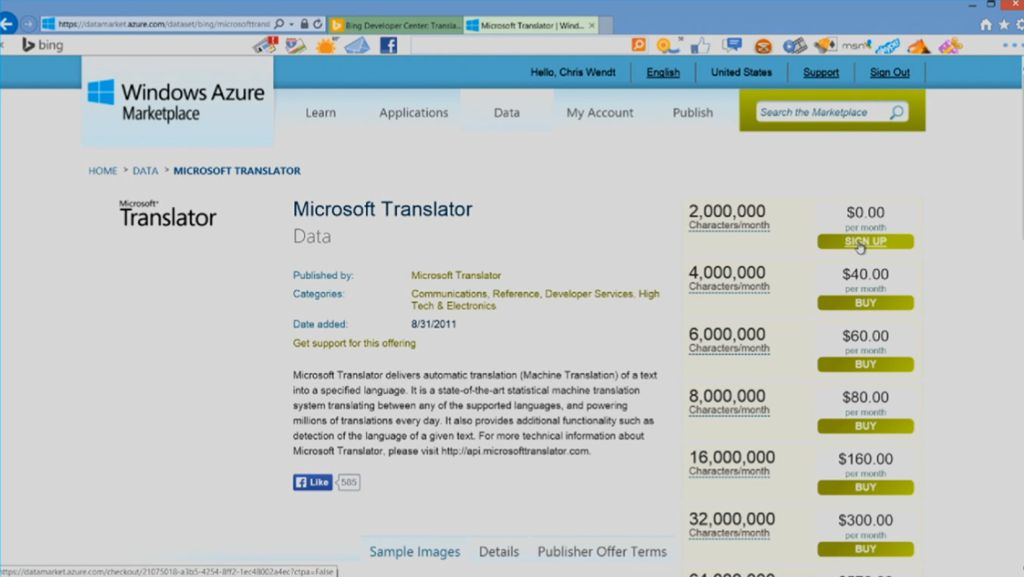Click the date added 8/31/2011
This screenshot has height=577, width=1024.
tap(434, 324)
